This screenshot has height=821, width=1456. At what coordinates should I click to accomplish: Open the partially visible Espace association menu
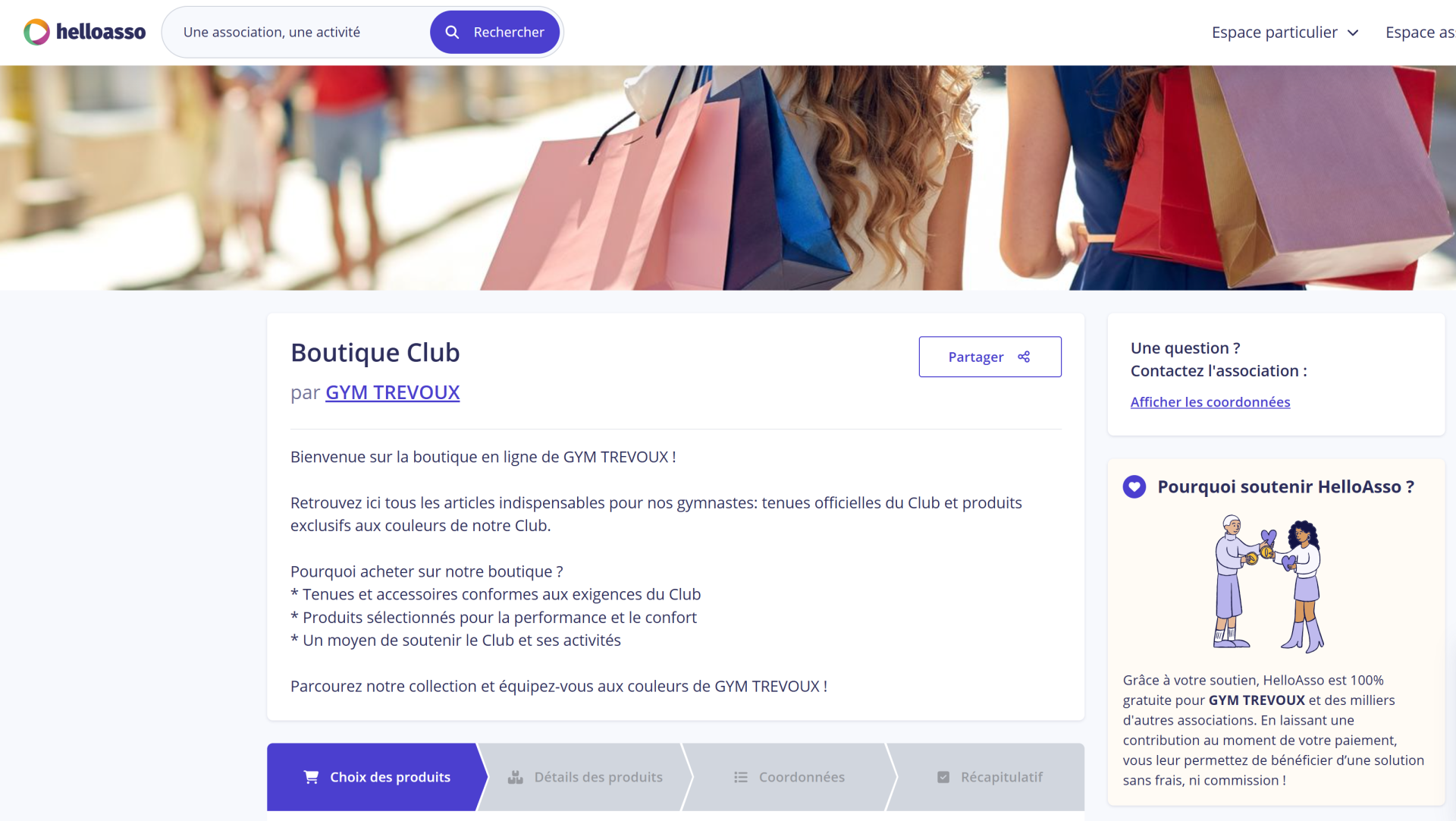click(1420, 32)
